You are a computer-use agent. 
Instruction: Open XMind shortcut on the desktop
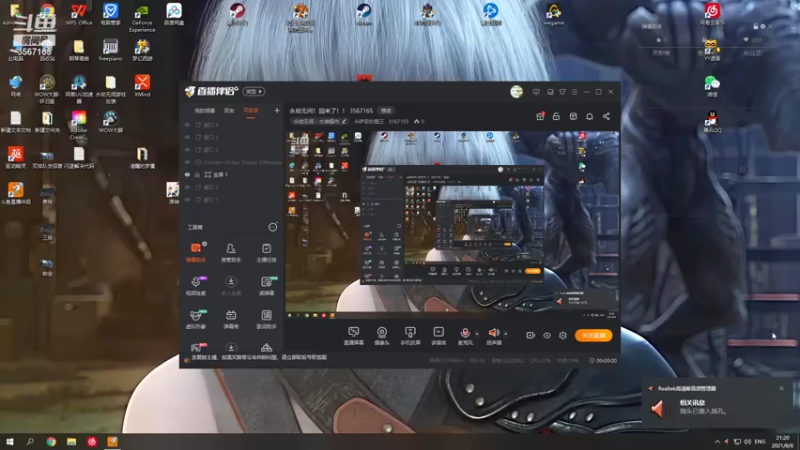pos(142,86)
